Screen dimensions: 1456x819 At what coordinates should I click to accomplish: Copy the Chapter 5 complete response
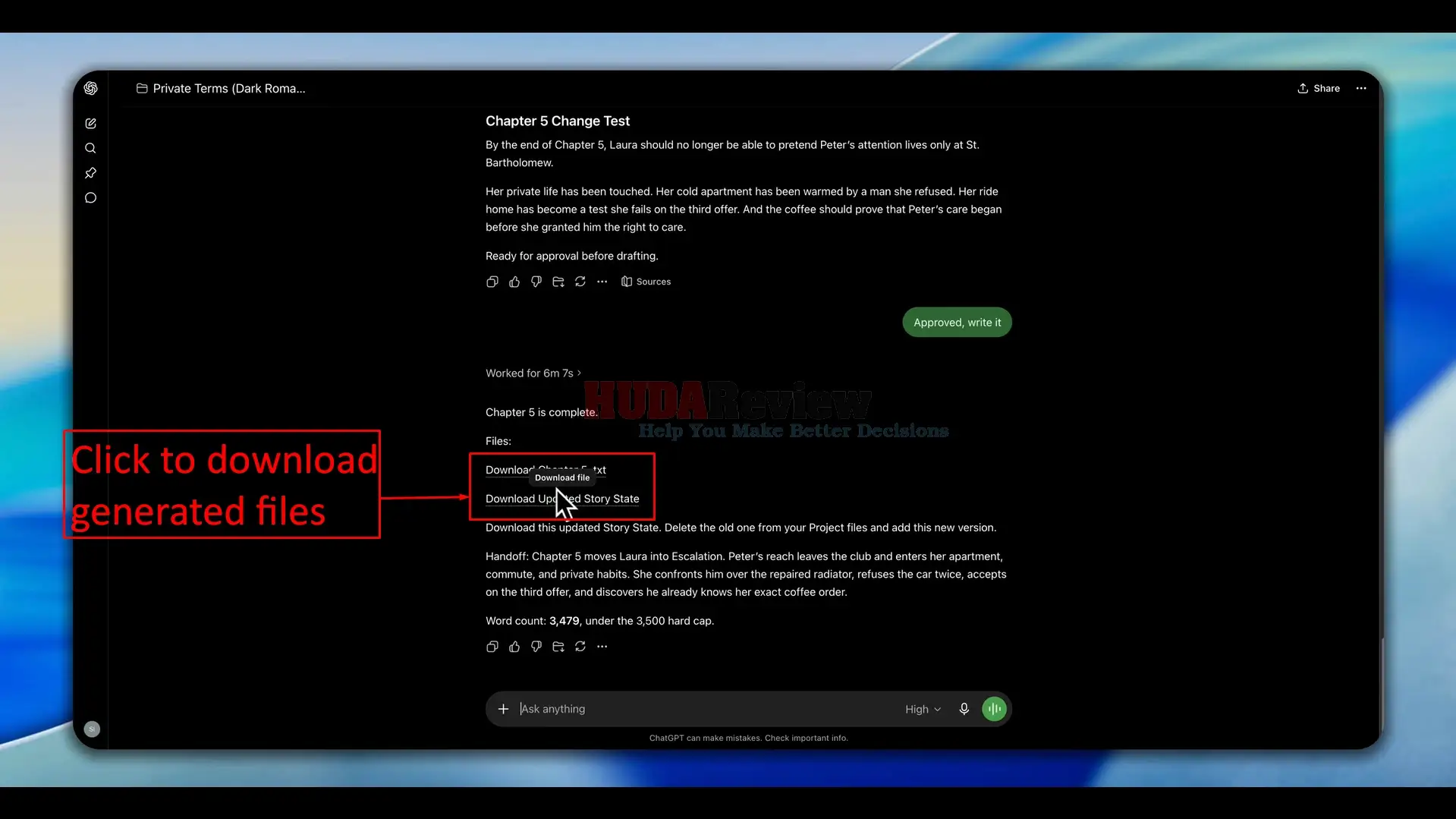492,647
